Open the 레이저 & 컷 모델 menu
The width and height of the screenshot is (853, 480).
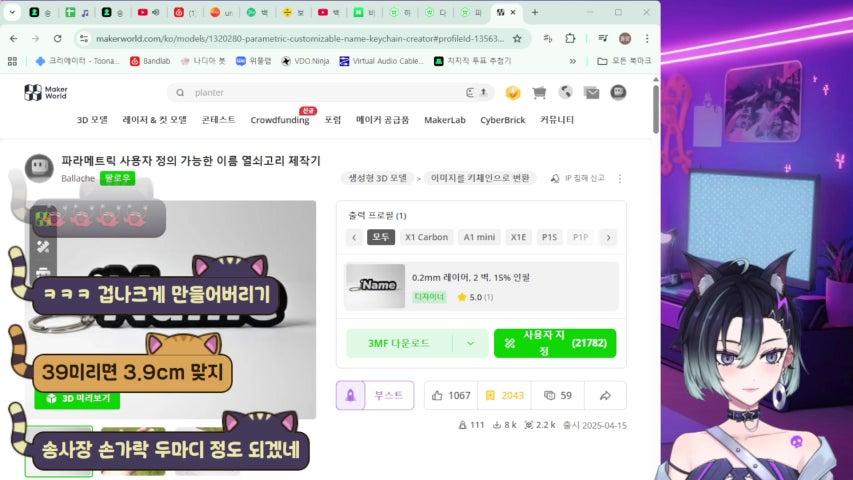coord(154,120)
